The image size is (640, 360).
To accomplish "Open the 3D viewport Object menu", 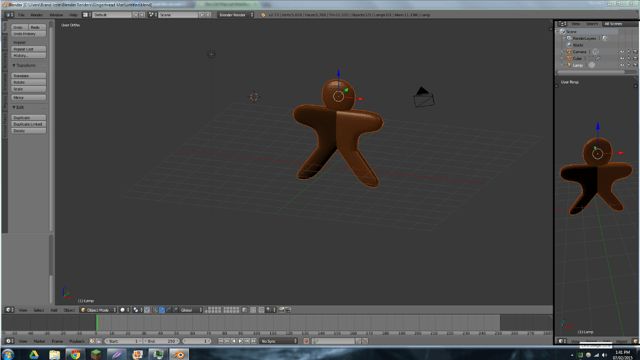I will (x=69, y=310).
